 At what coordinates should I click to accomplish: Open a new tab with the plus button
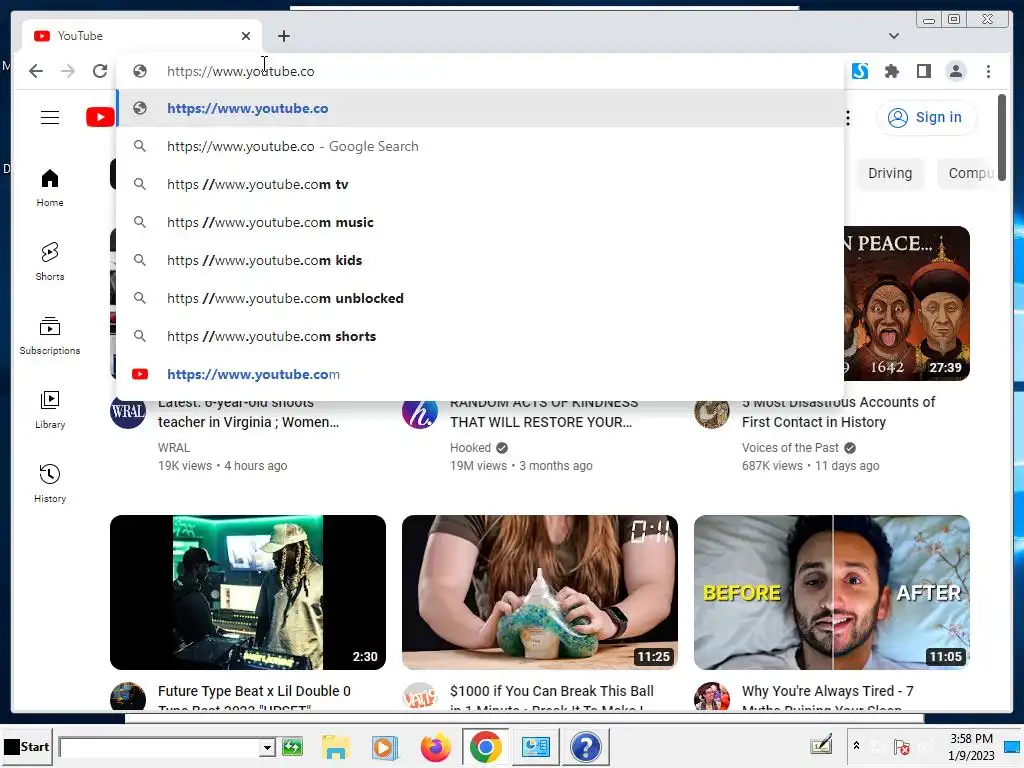[283, 36]
